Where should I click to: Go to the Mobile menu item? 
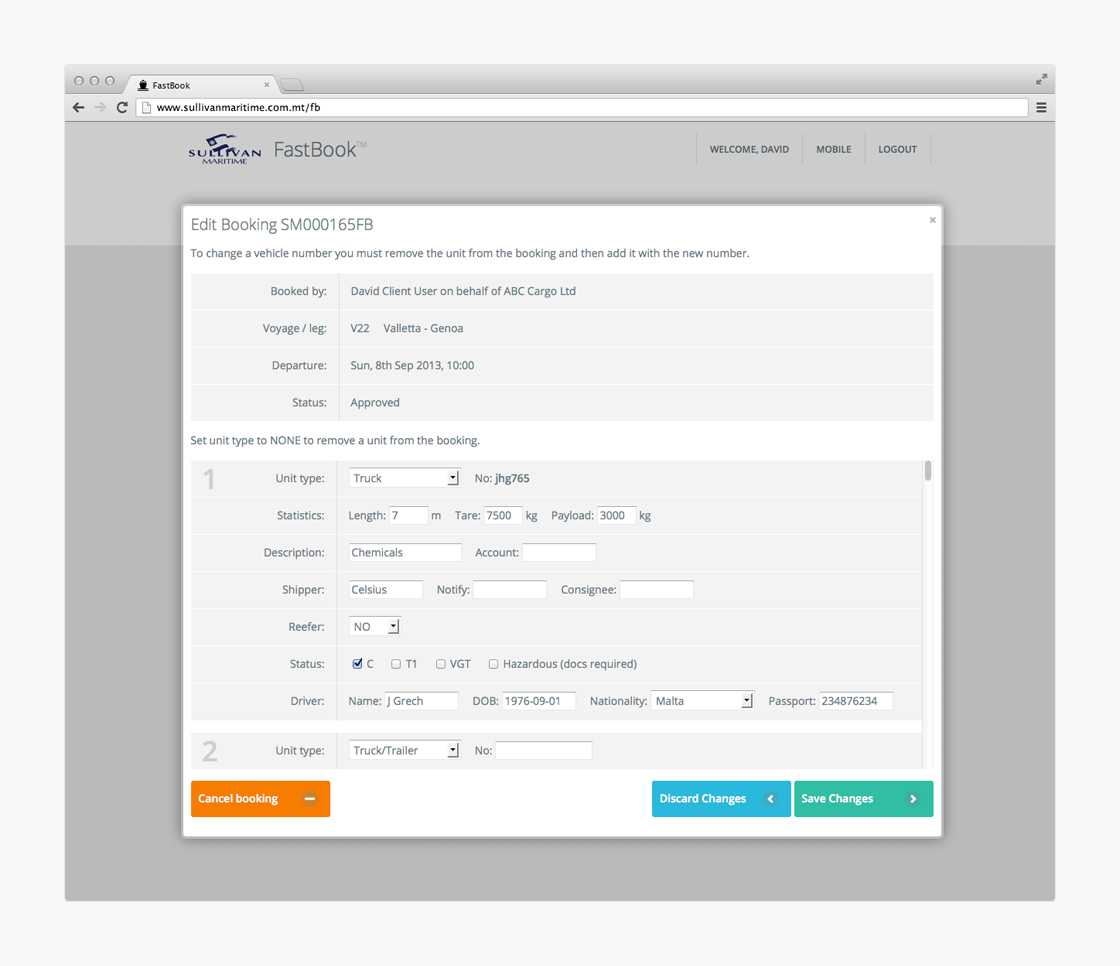[834, 149]
